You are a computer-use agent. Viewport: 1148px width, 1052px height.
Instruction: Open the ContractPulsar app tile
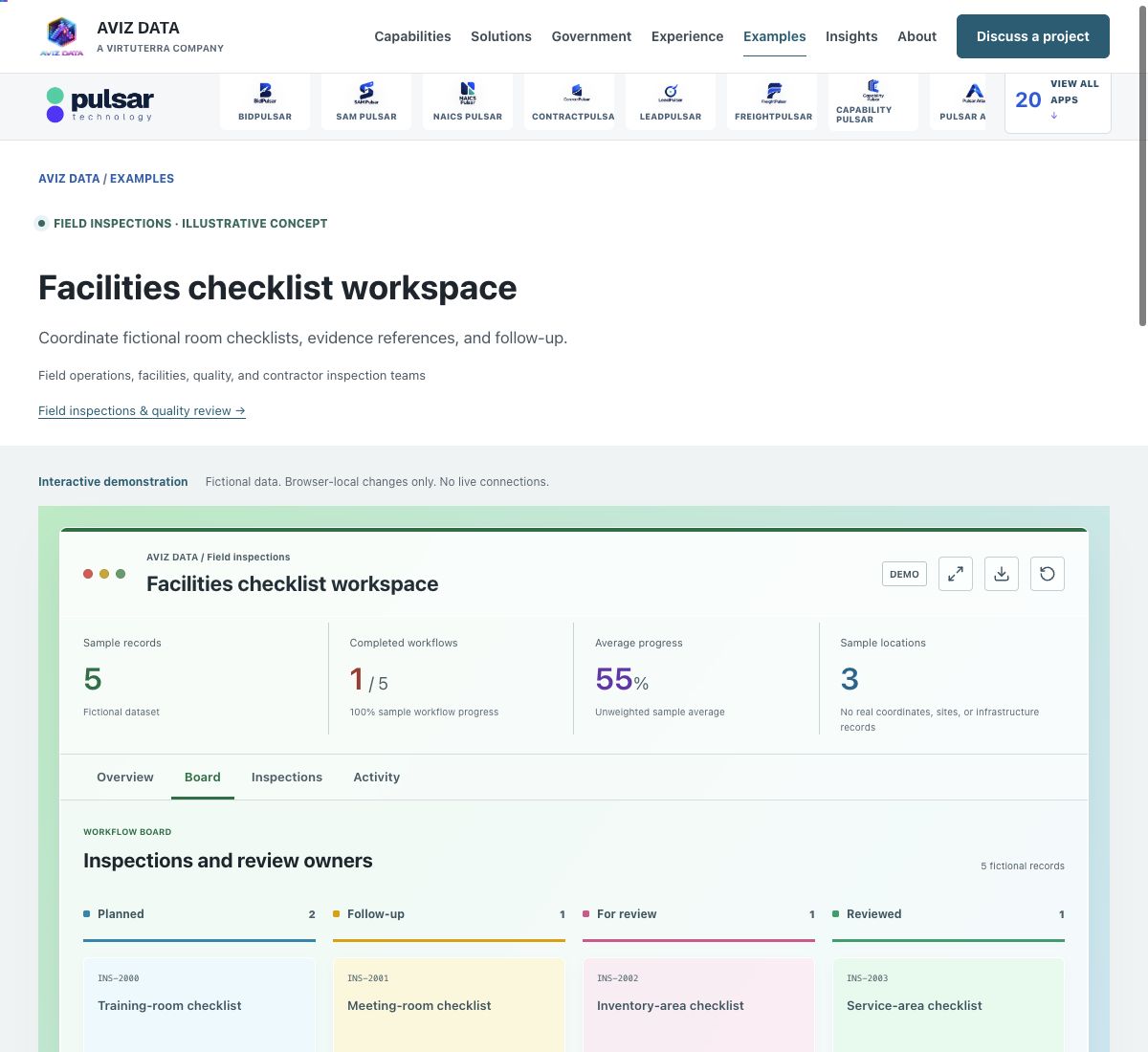(x=569, y=102)
